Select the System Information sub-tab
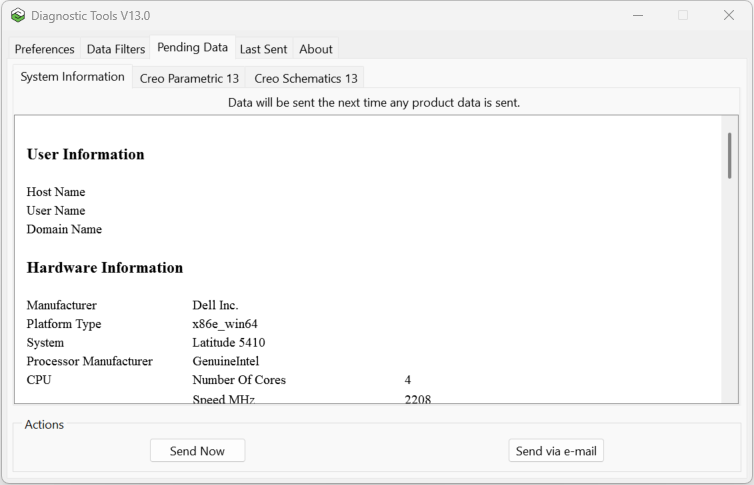The width and height of the screenshot is (754, 485). [72, 76]
